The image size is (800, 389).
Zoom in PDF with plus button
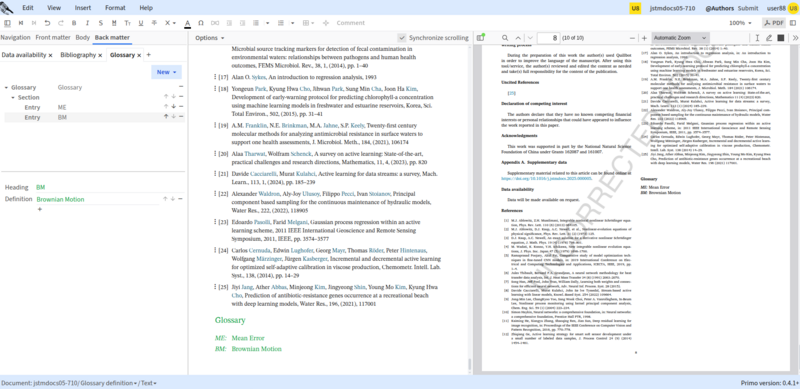(x=644, y=38)
